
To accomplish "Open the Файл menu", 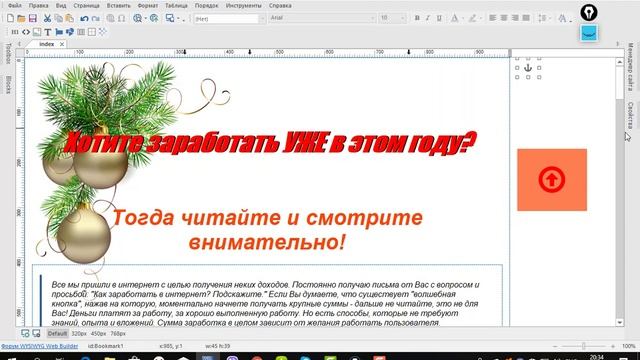I will coord(15,6).
